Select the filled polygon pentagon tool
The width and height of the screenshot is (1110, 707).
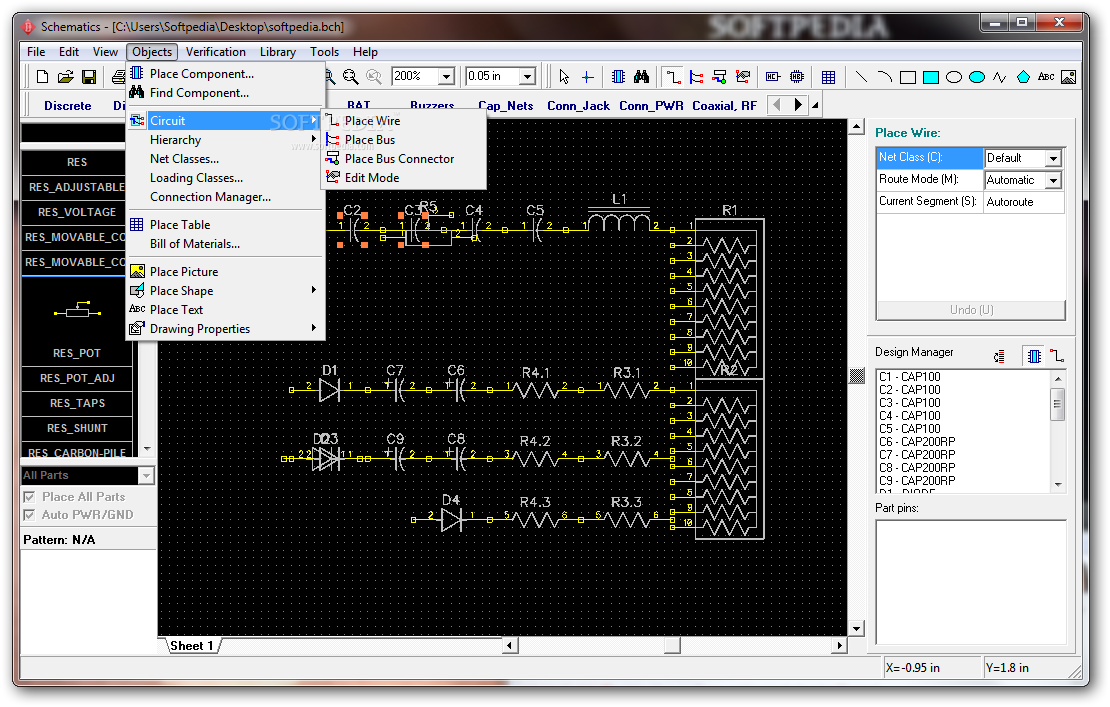click(x=1024, y=77)
